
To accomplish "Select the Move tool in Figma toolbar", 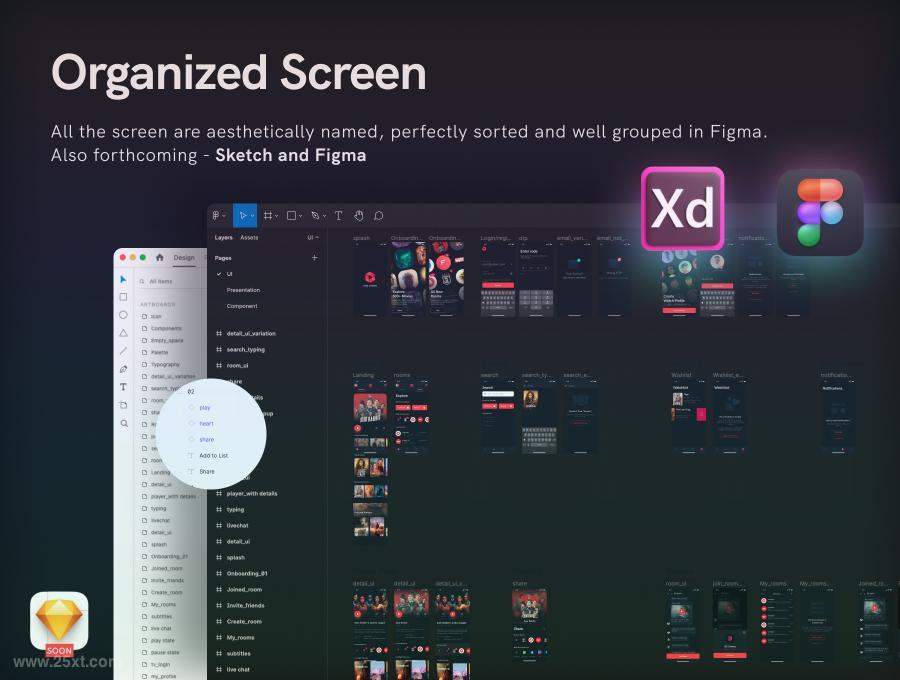I will point(243,216).
